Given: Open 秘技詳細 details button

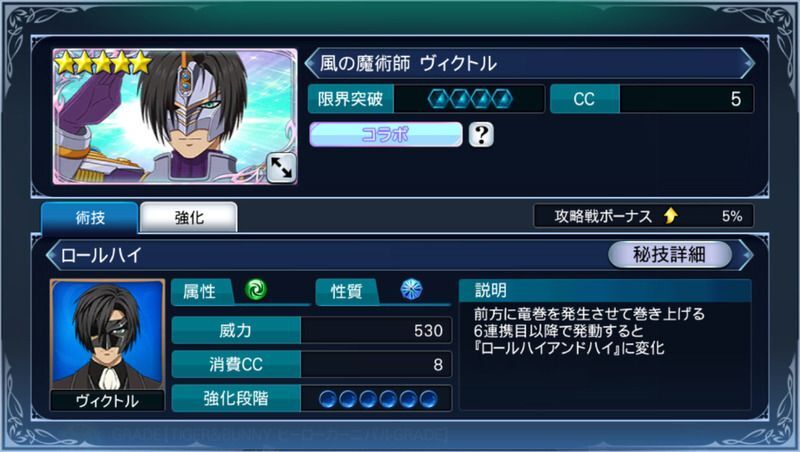Looking at the screenshot, I should click(669, 254).
